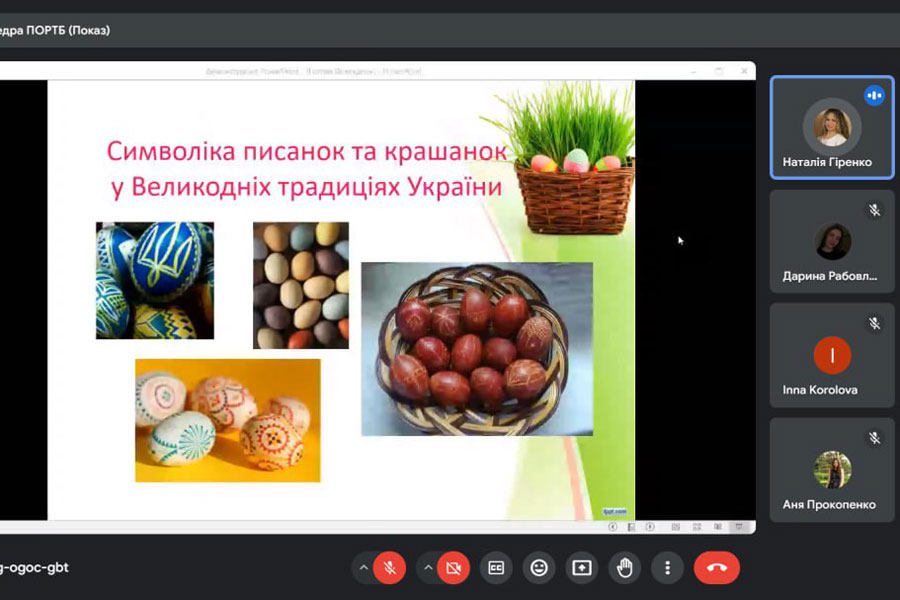Select Inna Korolova participant tile
Screen dimensions: 900x600
(x=832, y=355)
